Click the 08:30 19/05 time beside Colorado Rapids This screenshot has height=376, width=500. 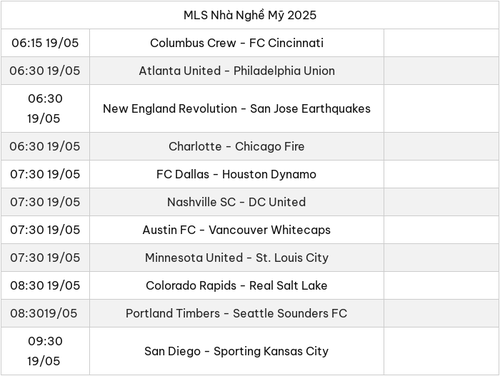click(x=45, y=286)
